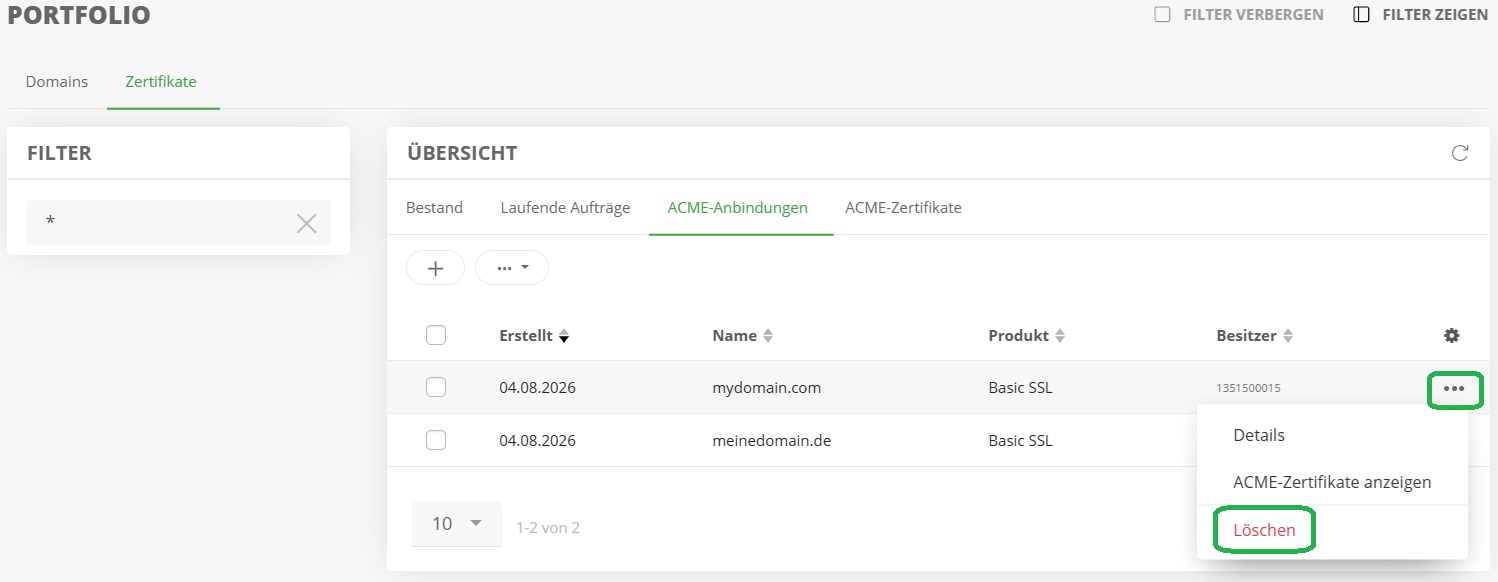The height and width of the screenshot is (582, 1498).
Task: Refresh the Übersicht list
Action: (x=1460, y=153)
